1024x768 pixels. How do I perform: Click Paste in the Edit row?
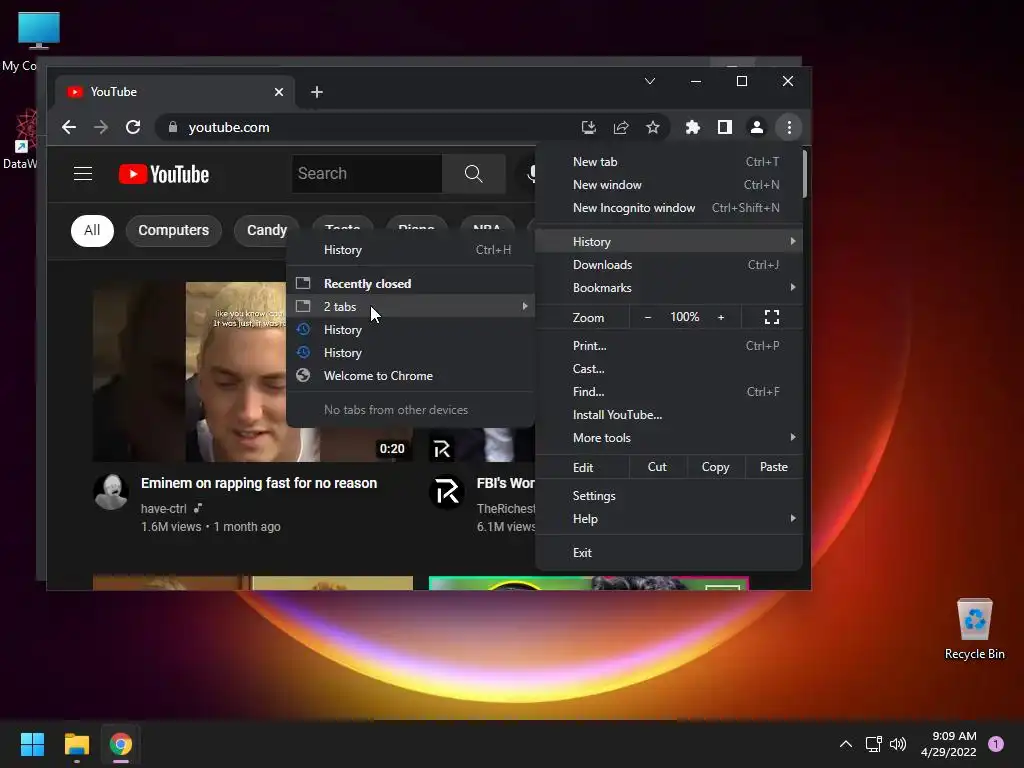(773, 467)
